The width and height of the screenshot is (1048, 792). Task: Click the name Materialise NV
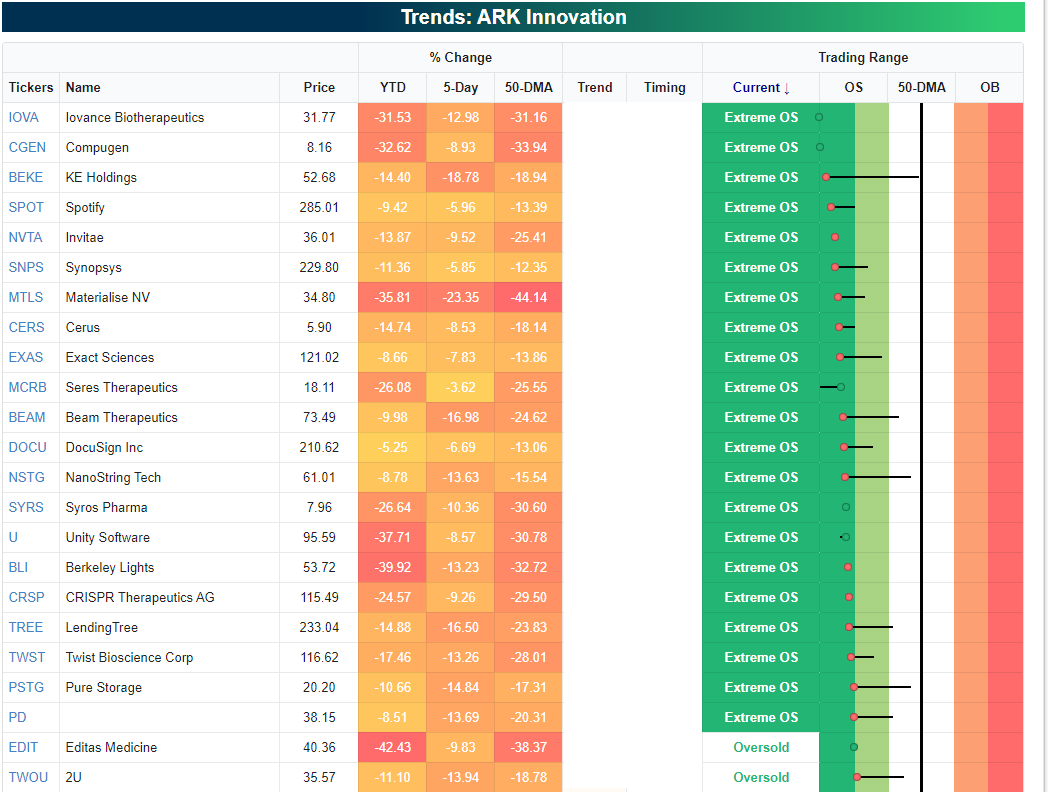(108, 297)
